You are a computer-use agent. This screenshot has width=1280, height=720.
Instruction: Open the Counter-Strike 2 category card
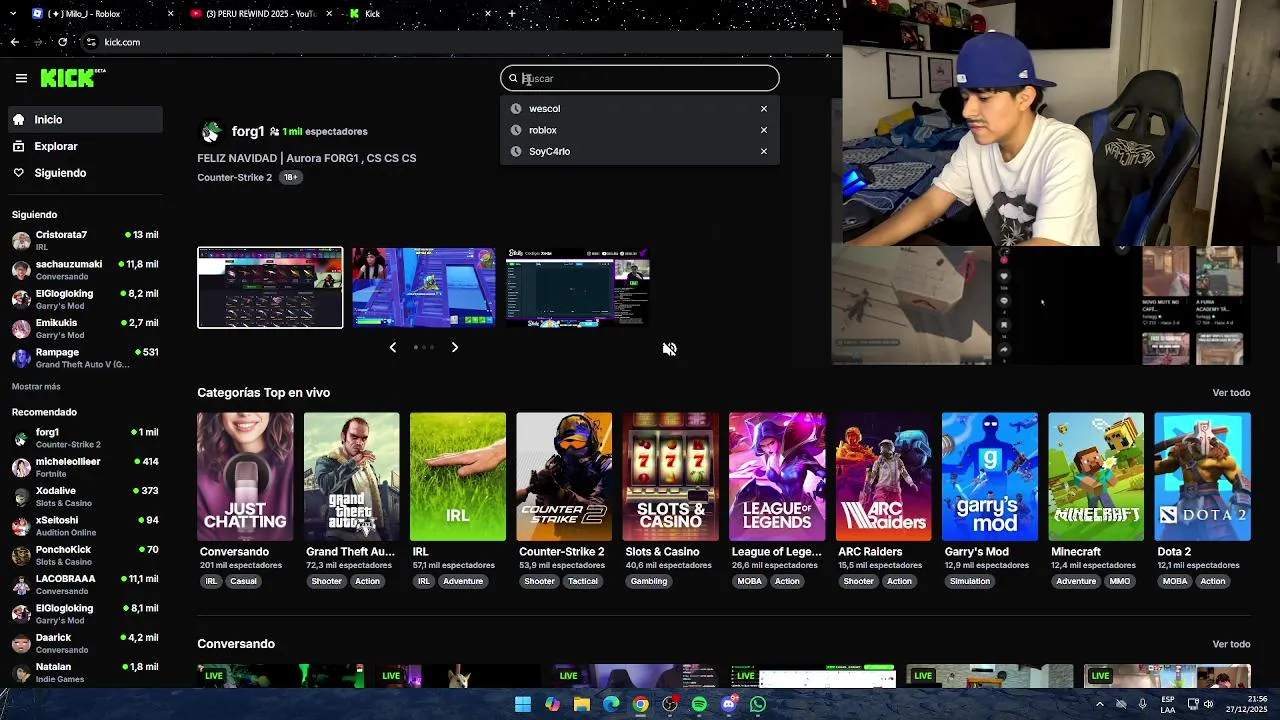click(564, 477)
